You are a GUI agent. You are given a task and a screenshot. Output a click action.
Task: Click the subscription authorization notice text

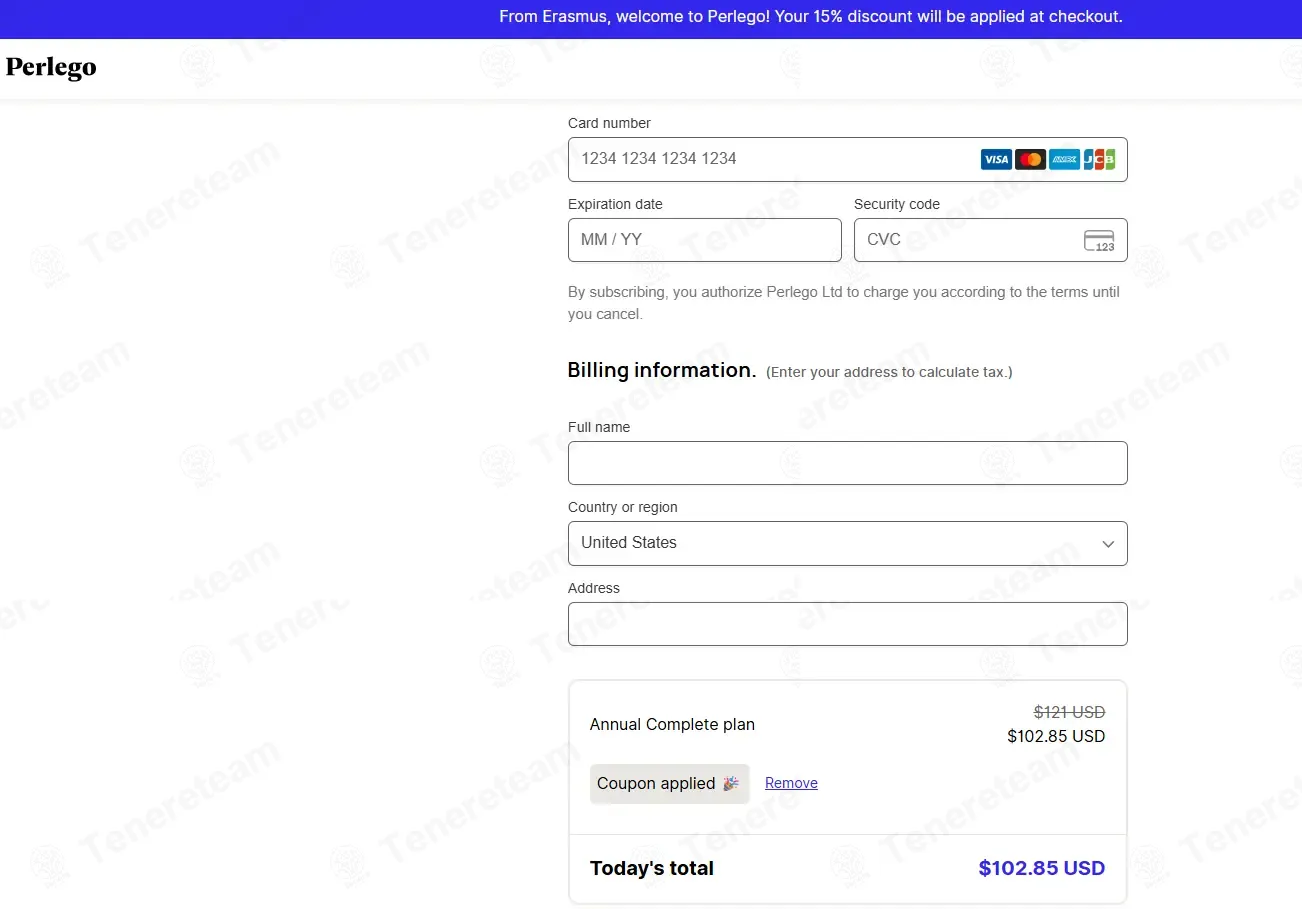click(844, 303)
